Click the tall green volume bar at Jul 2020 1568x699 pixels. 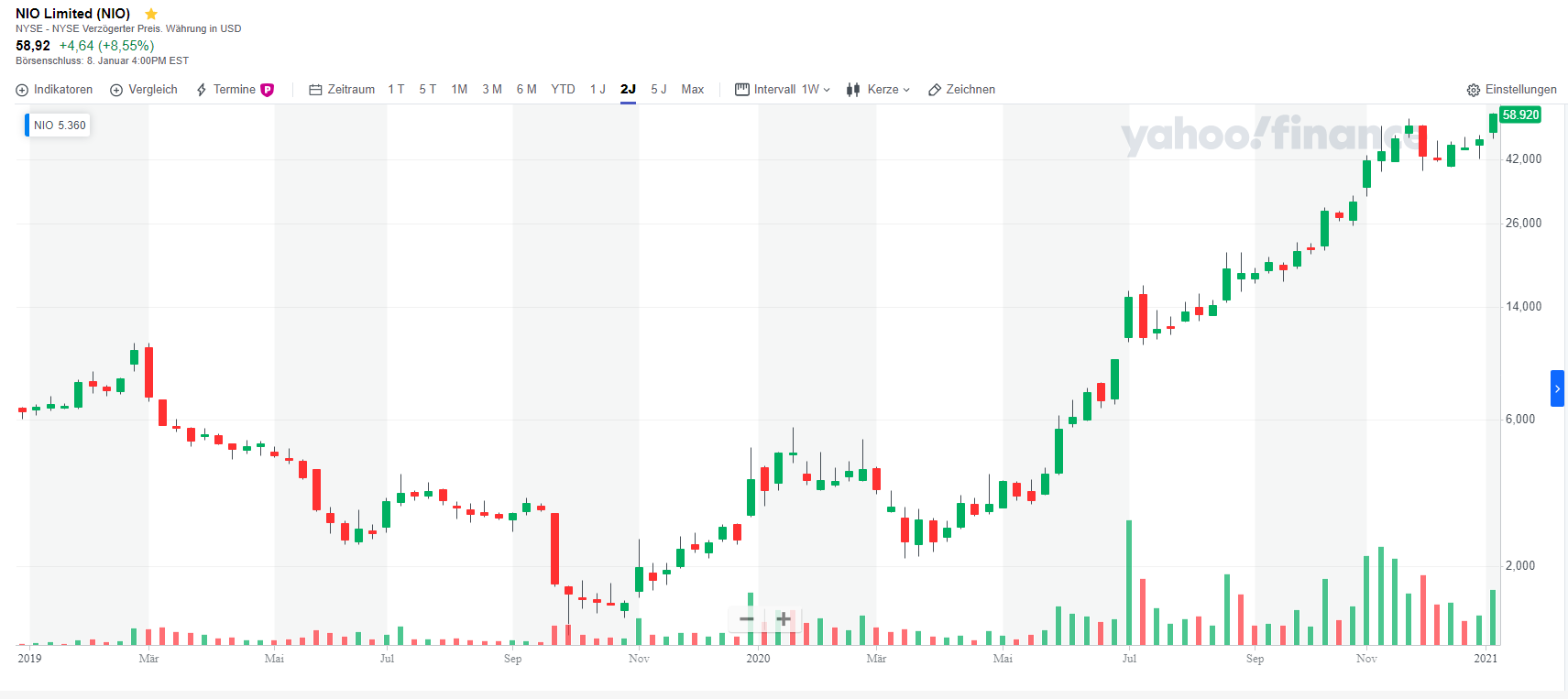tap(1129, 583)
